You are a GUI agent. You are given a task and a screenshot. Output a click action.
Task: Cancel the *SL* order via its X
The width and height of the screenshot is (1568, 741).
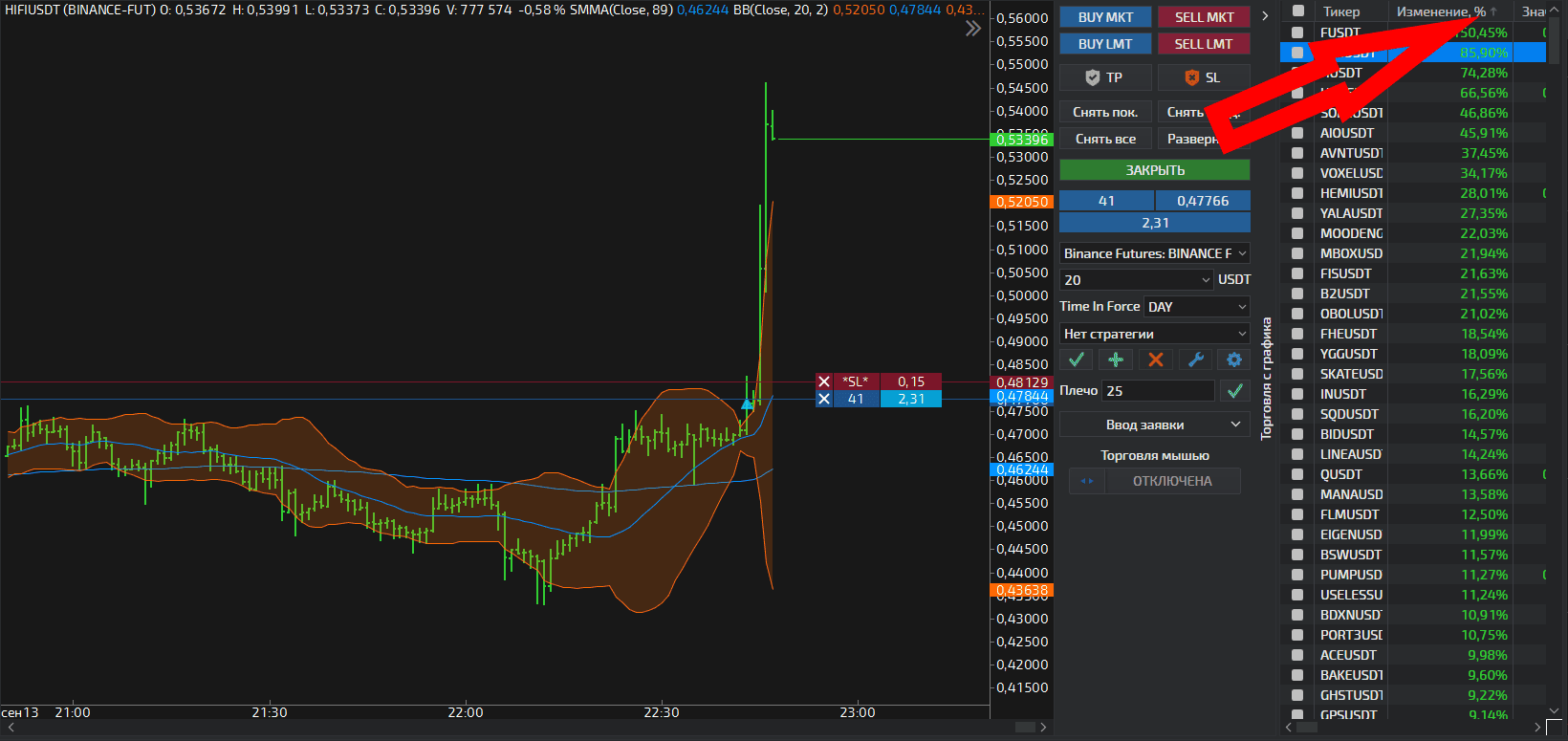coord(824,381)
